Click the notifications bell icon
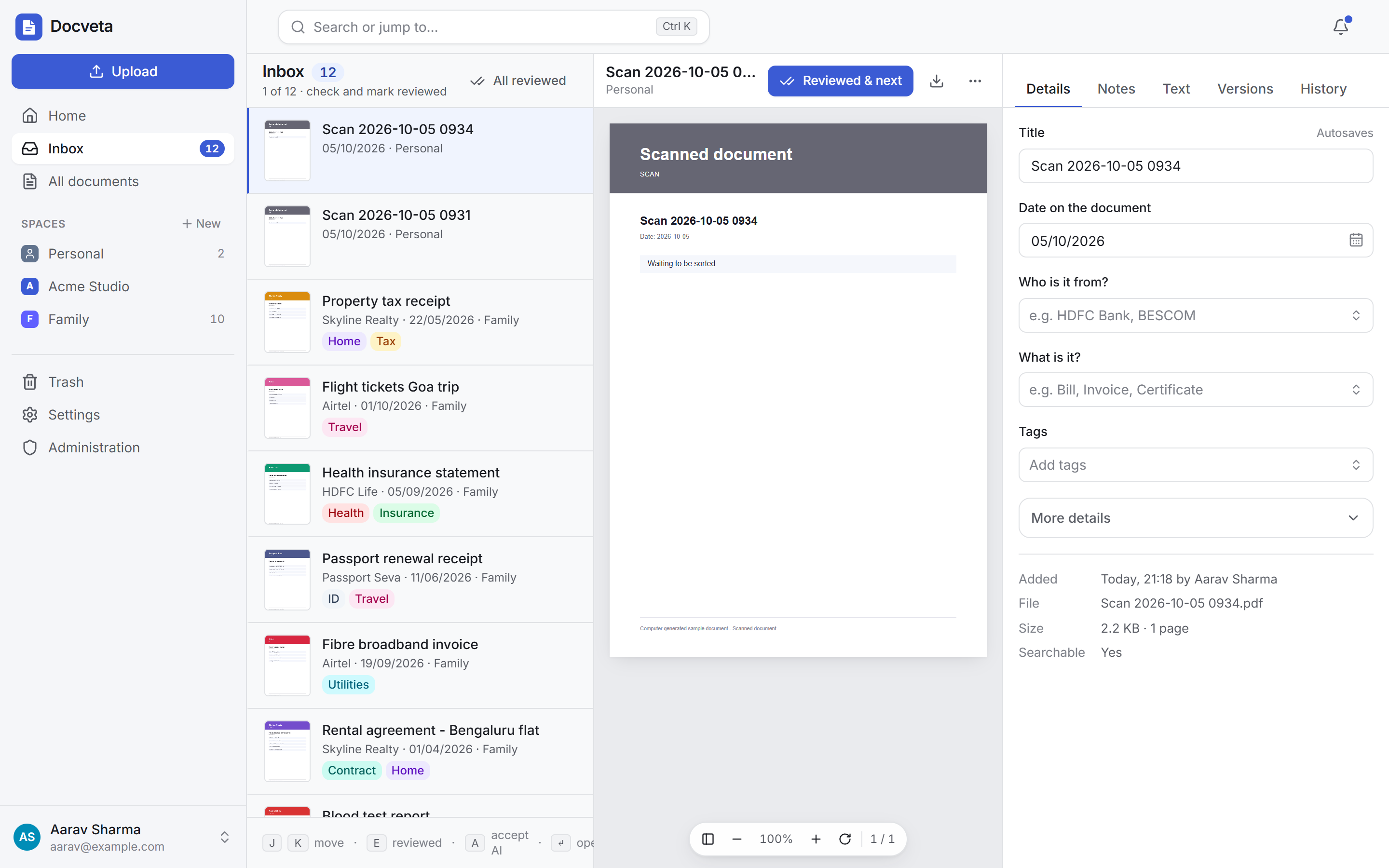 1341,27
